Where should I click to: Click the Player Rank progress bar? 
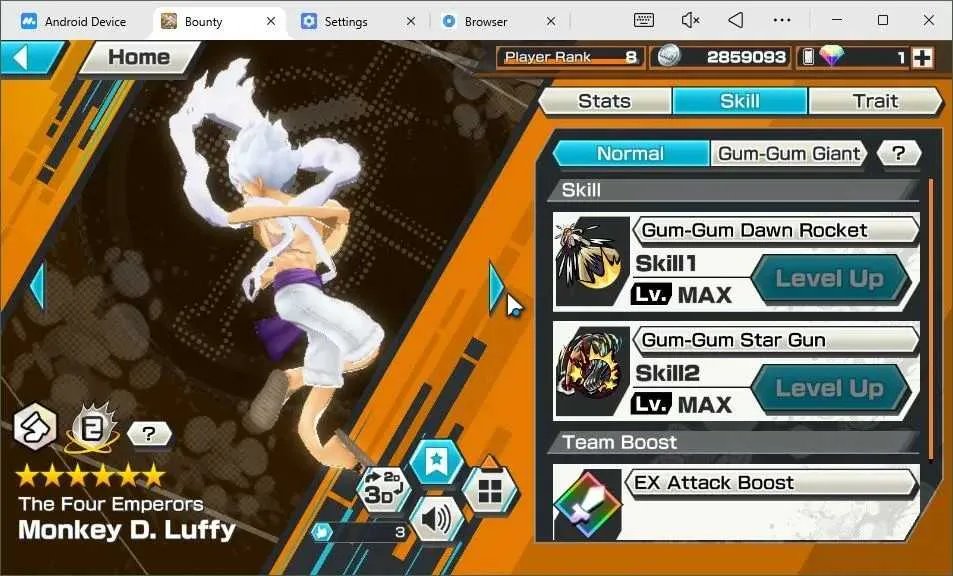[x=570, y=57]
